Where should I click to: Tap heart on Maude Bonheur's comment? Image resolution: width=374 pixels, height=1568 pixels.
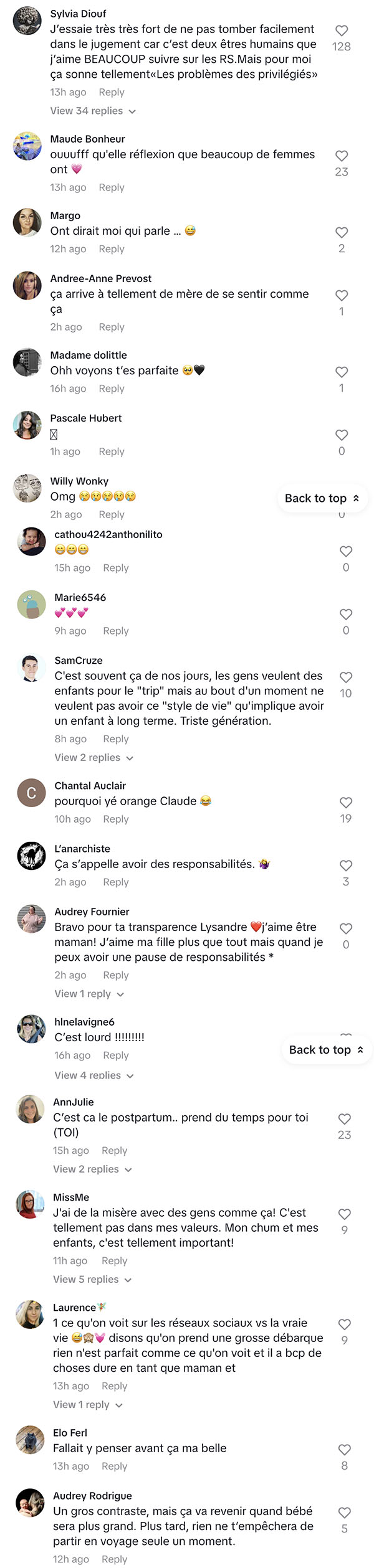tap(342, 156)
